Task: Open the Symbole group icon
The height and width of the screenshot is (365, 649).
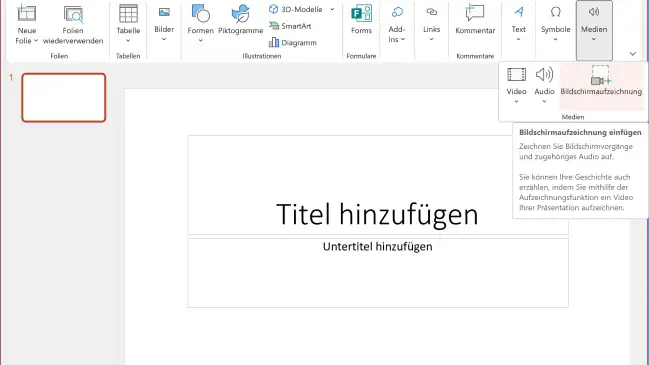Action: [x=555, y=12]
